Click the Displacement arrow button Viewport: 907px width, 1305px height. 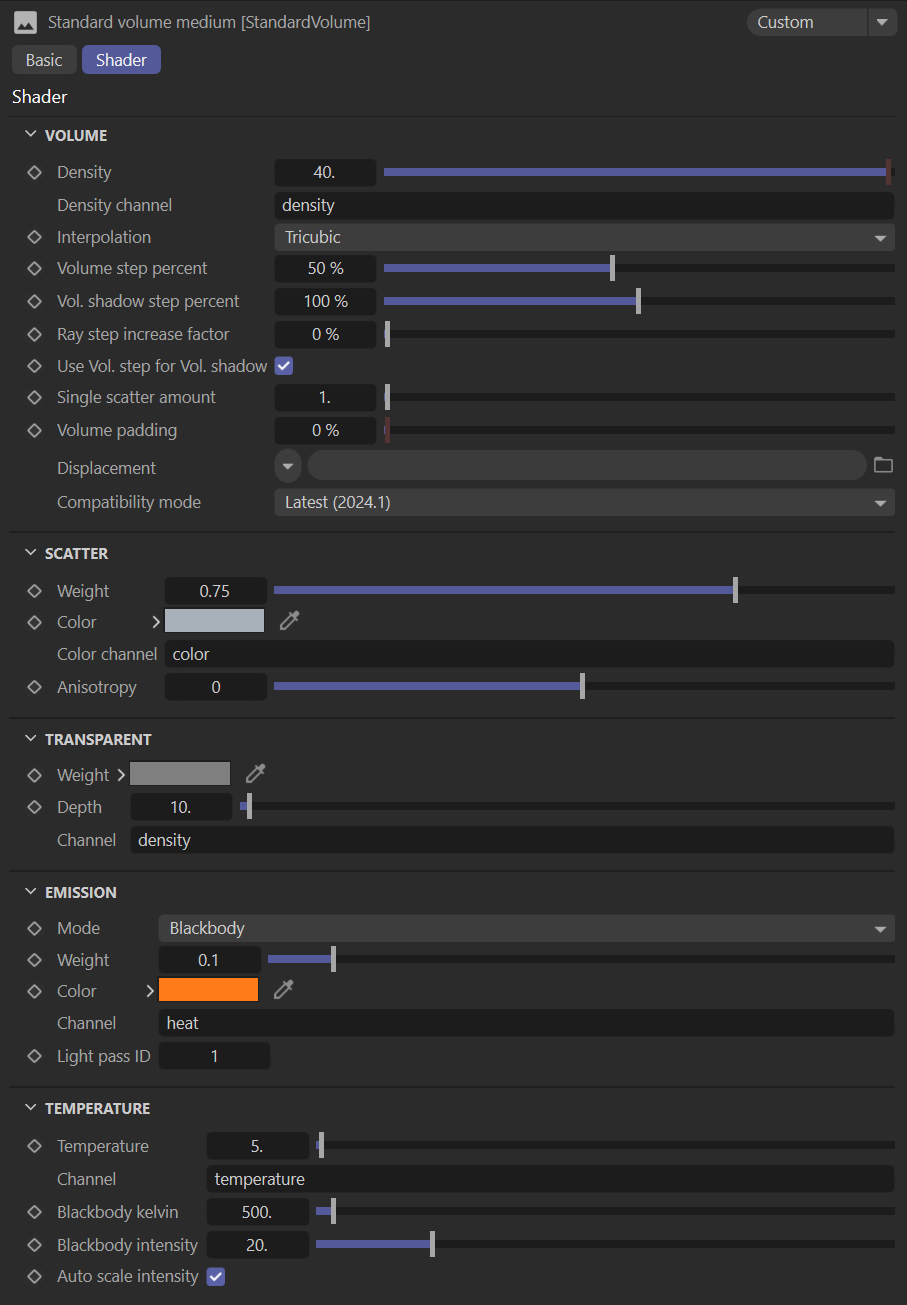tap(288, 466)
